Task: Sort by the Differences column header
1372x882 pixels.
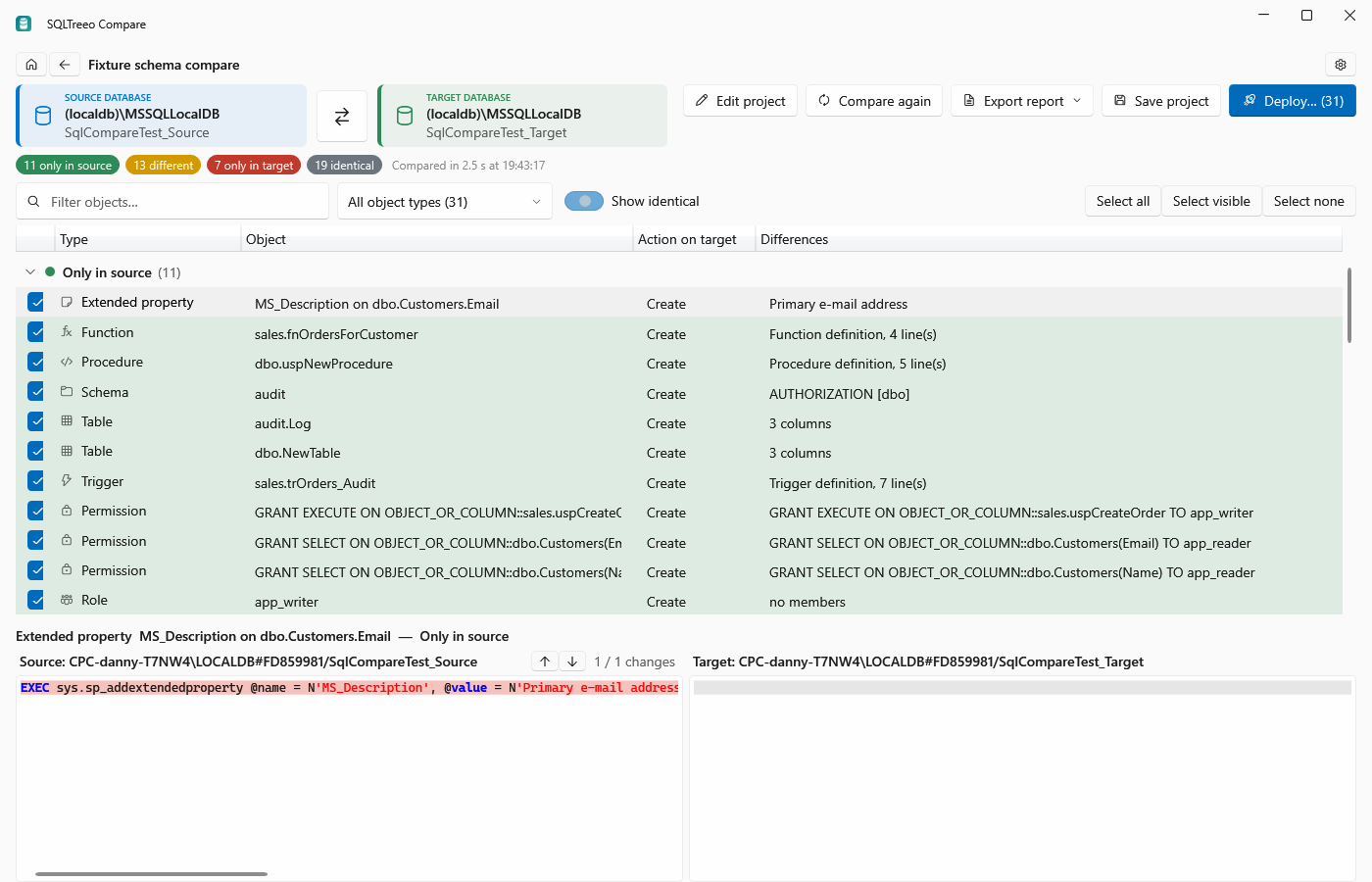Action: (x=1049, y=239)
